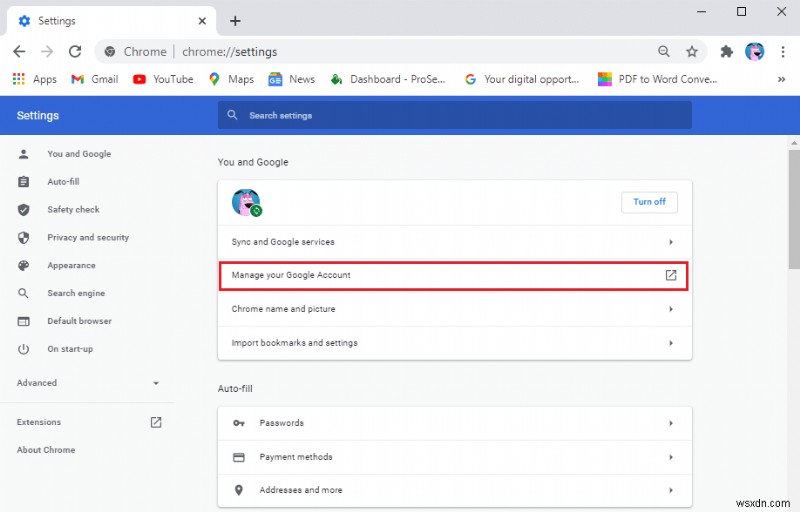Select Appearance in the sidebar
Viewport: 800px width, 512px height.
71,266
